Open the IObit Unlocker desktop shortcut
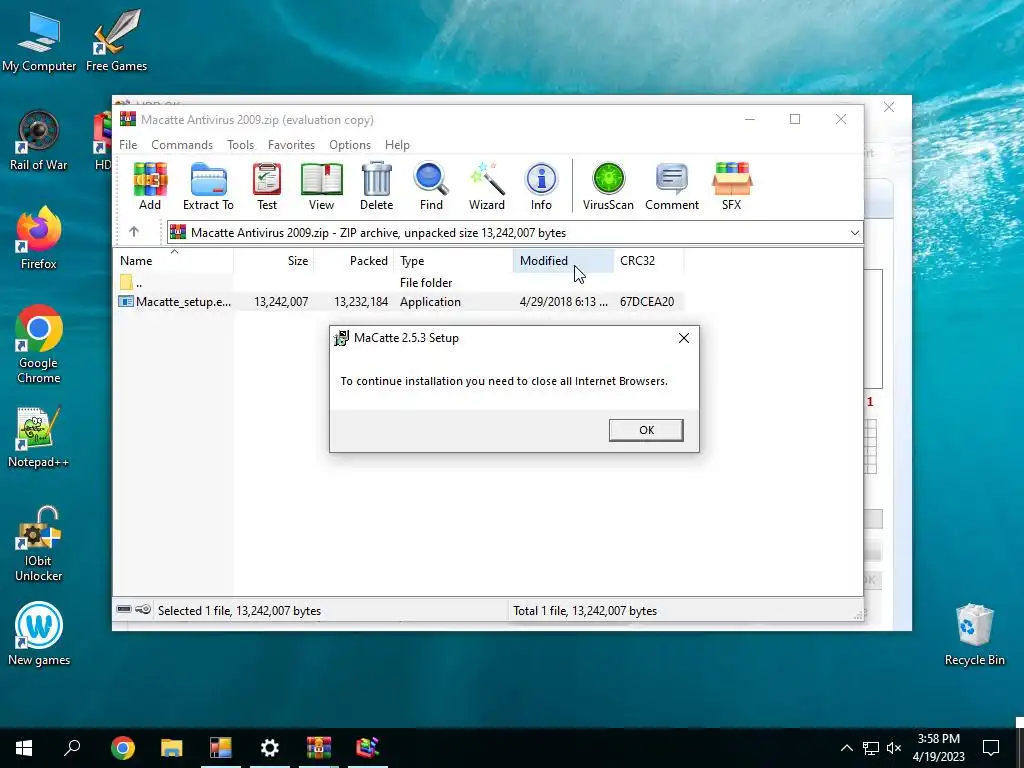Screen dimensions: 1024x768 [39, 544]
